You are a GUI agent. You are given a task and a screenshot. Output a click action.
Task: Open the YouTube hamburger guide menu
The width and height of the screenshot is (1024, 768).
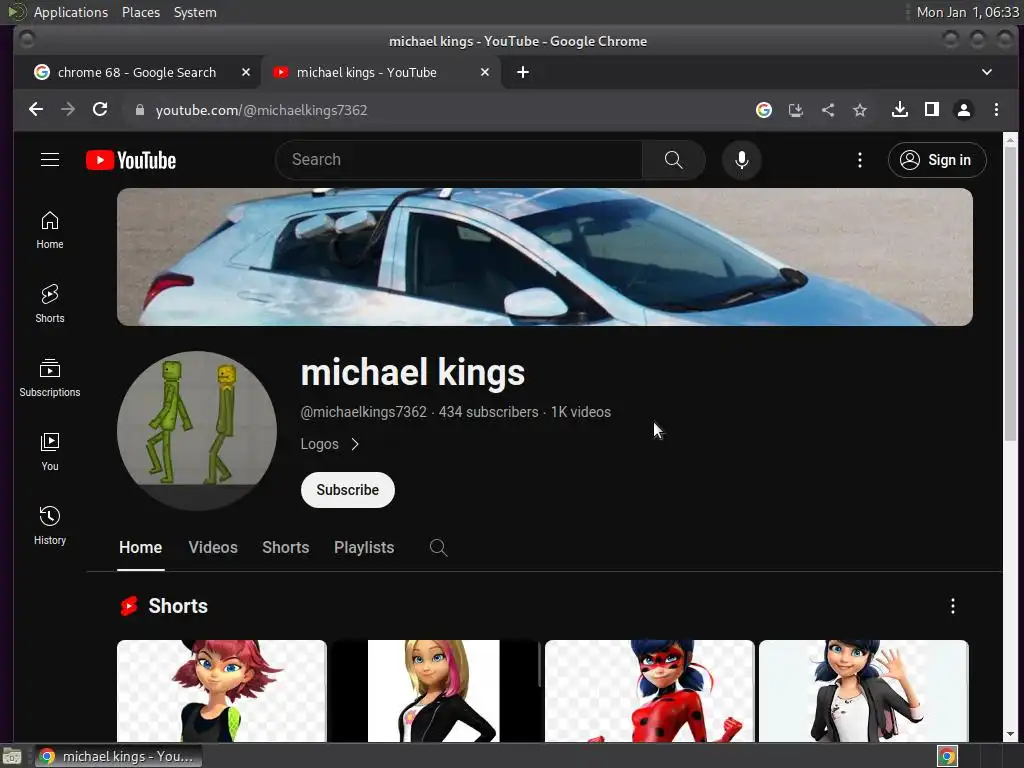click(x=50, y=160)
